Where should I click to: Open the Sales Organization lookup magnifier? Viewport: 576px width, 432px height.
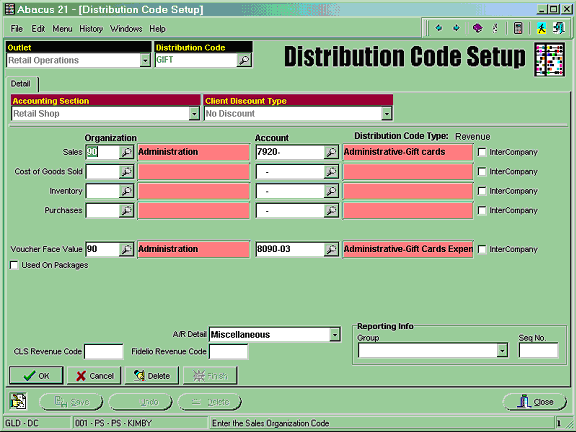126,152
